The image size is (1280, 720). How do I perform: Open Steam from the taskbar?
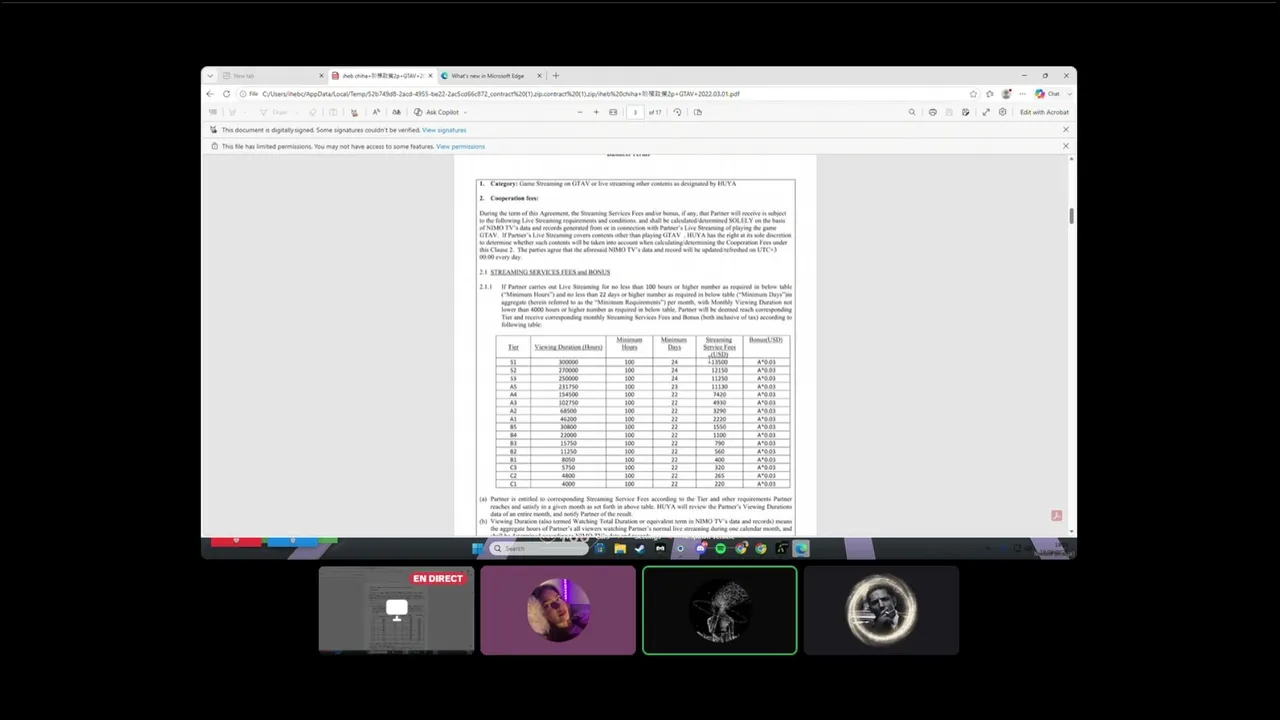click(640, 548)
